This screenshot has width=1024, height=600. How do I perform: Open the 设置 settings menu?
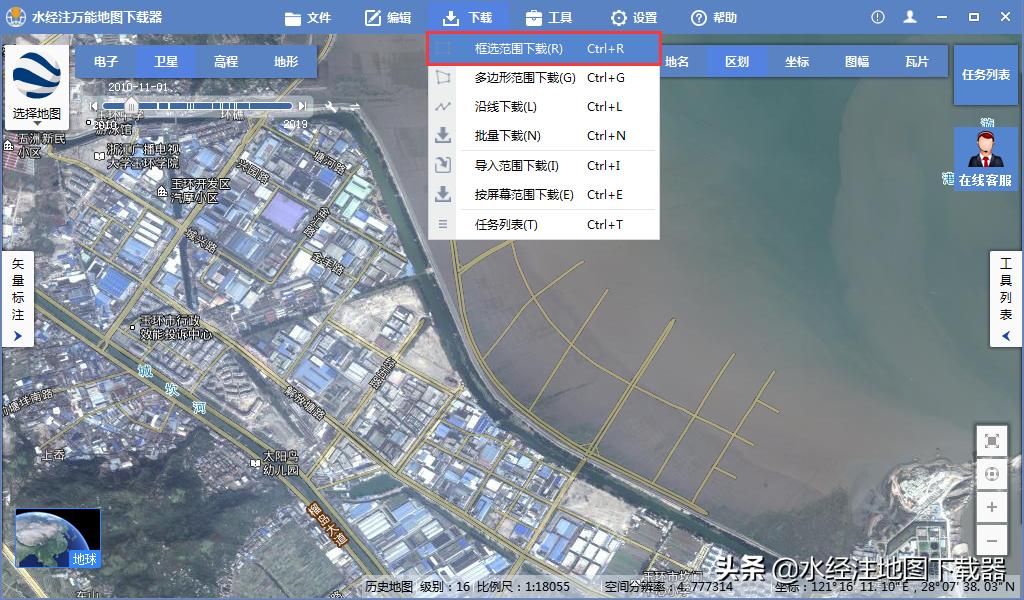tap(631, 16)
